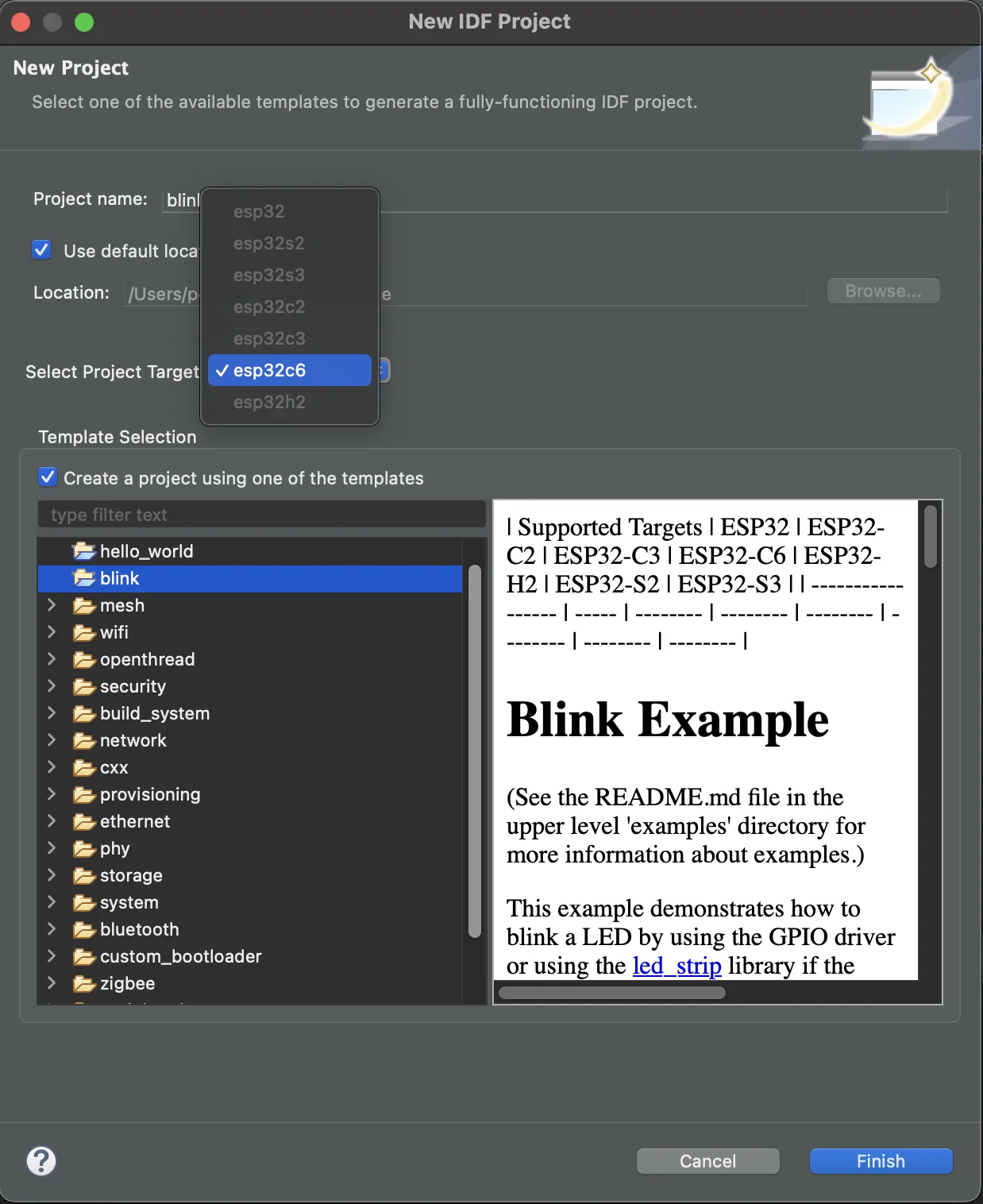983x1204 pixels.
Task: Click the storage folder icon
Action: 83,876
